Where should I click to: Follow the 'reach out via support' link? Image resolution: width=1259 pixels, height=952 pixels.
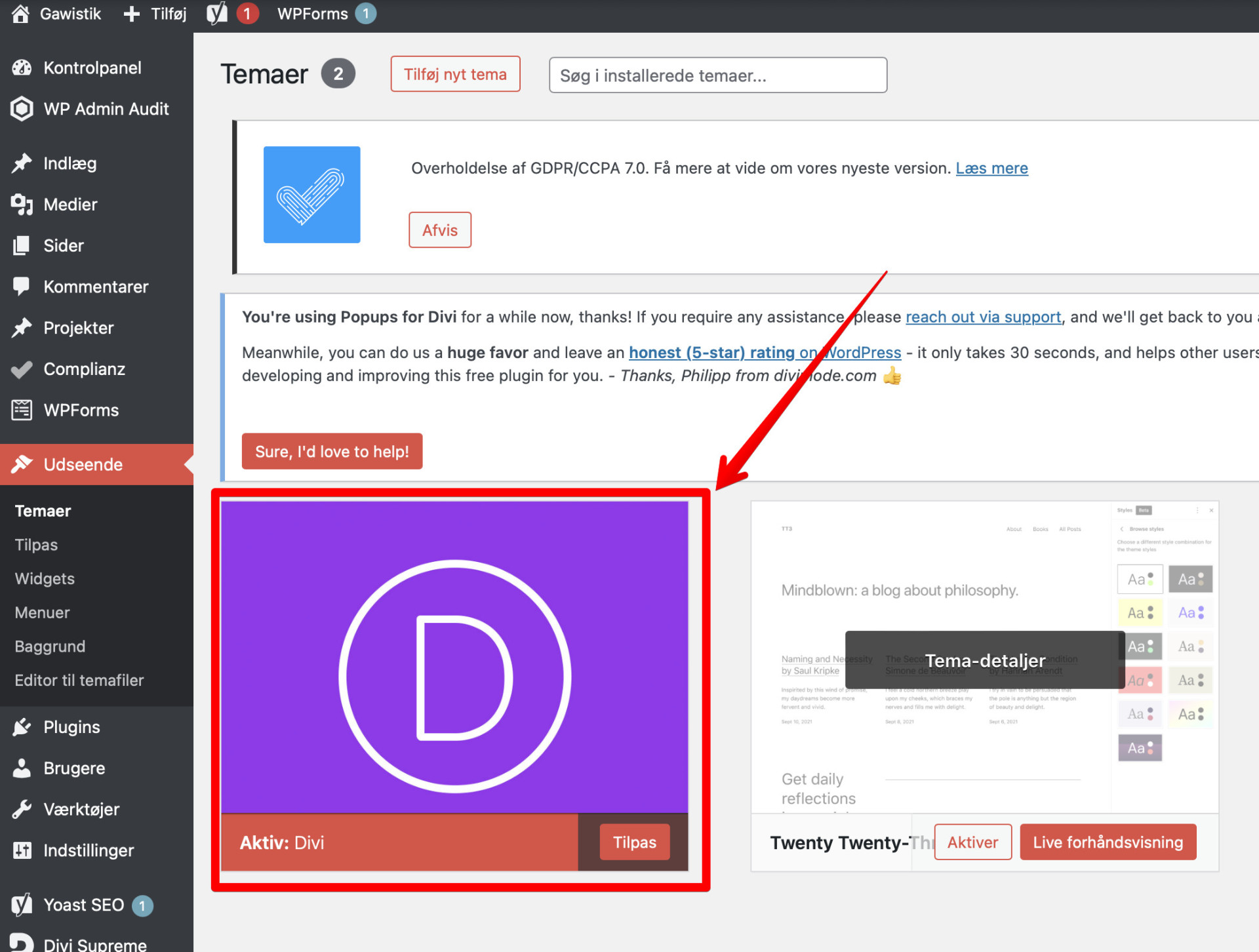[x=982, y=317]
